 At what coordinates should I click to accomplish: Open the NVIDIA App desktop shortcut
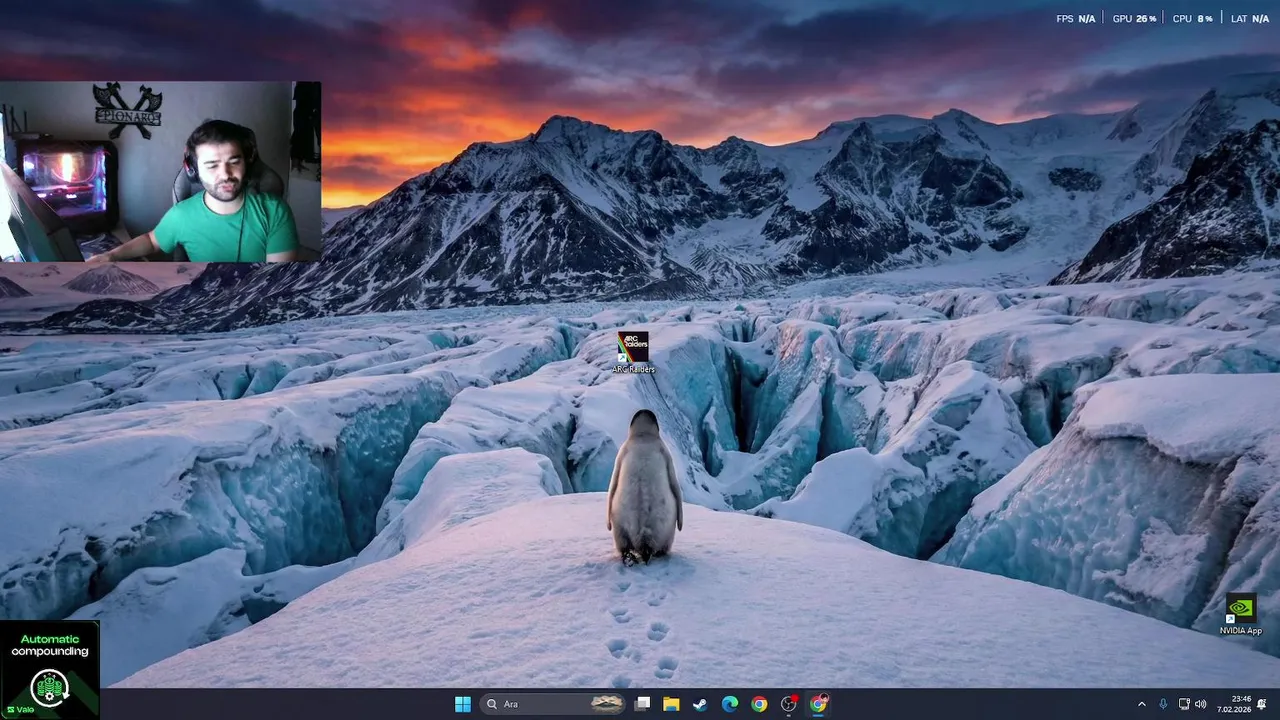1241,614
